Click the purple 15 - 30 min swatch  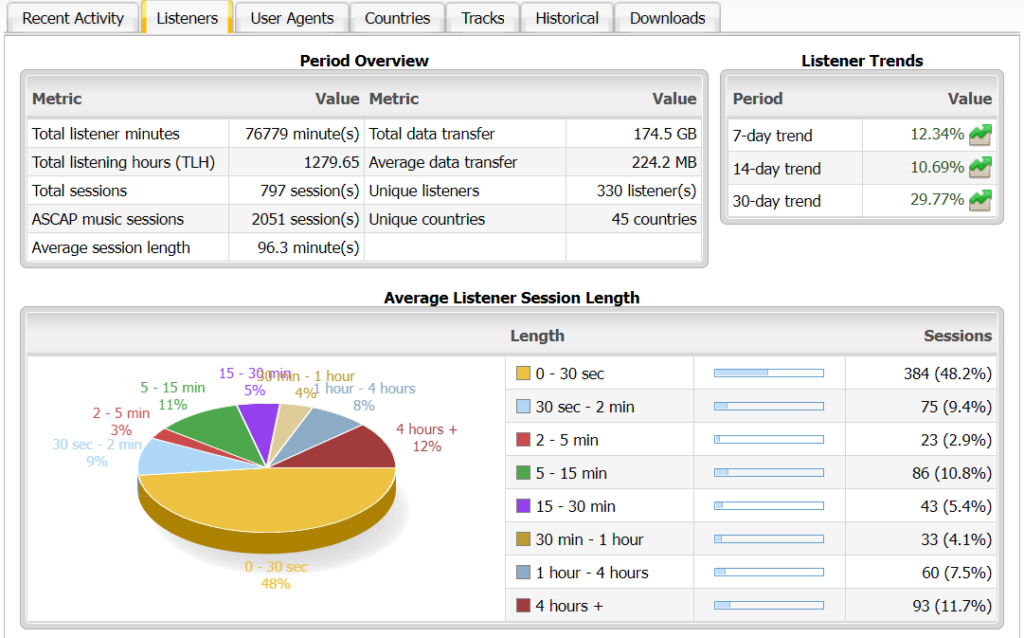(x=523, y=506)
